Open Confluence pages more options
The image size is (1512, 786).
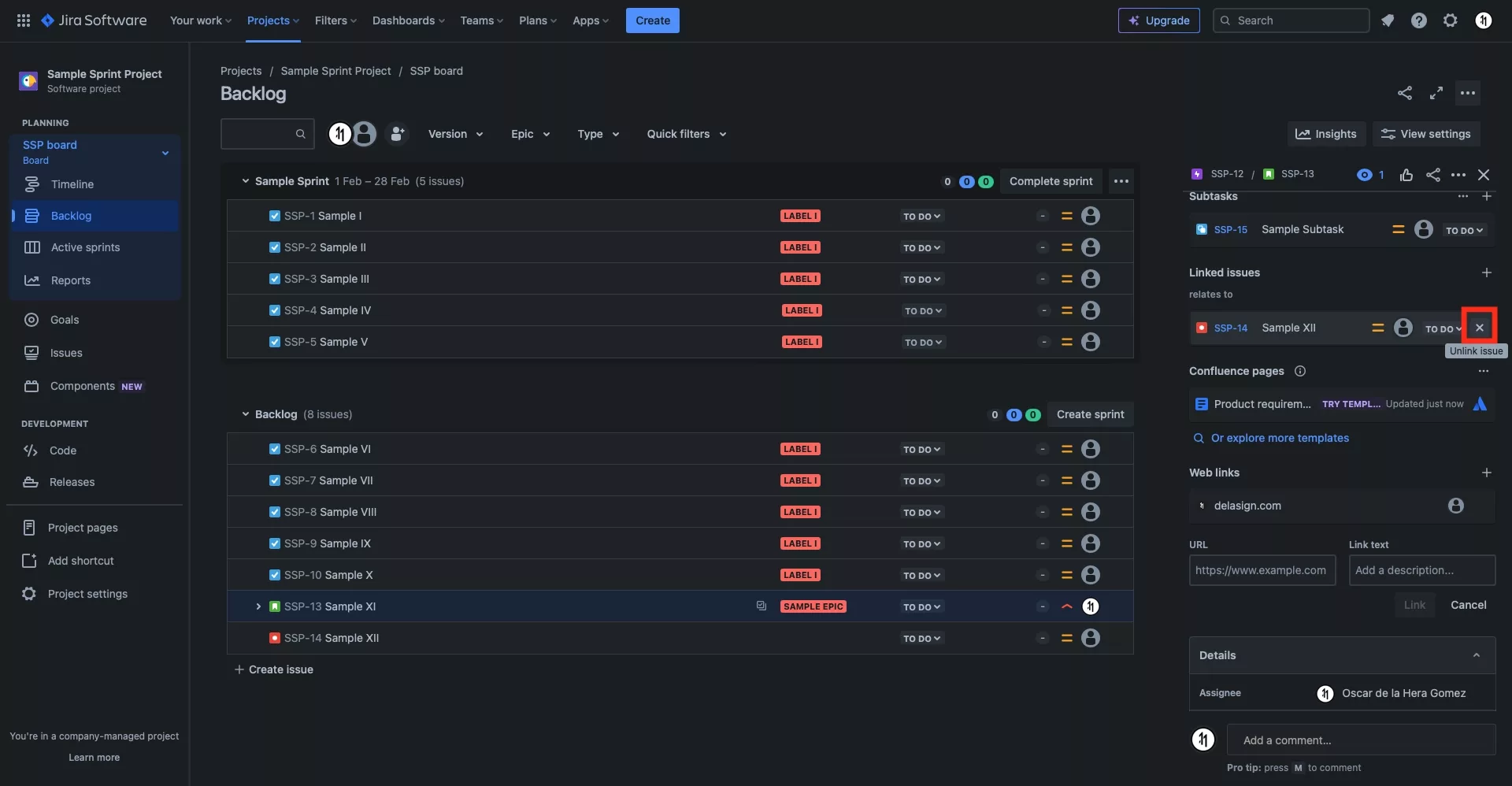pos(1484,371)
